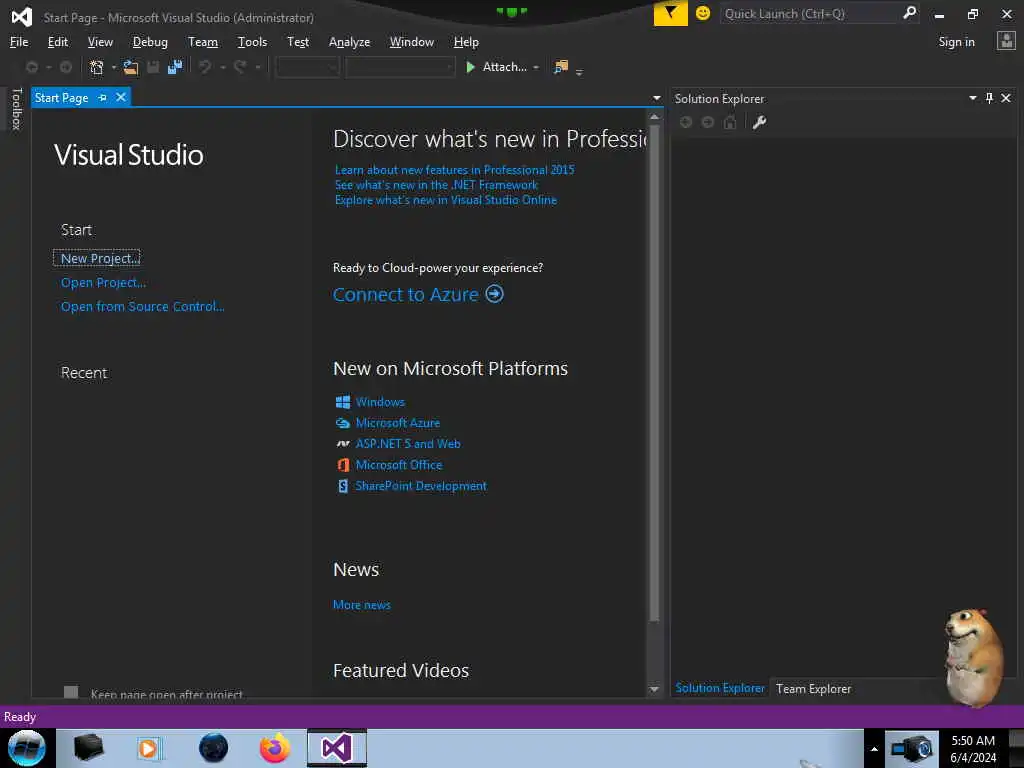This screenshot has height=768, width=1024.
Task: Click the Find in Files toolbar icon
Action: click(x=561, y=67)
